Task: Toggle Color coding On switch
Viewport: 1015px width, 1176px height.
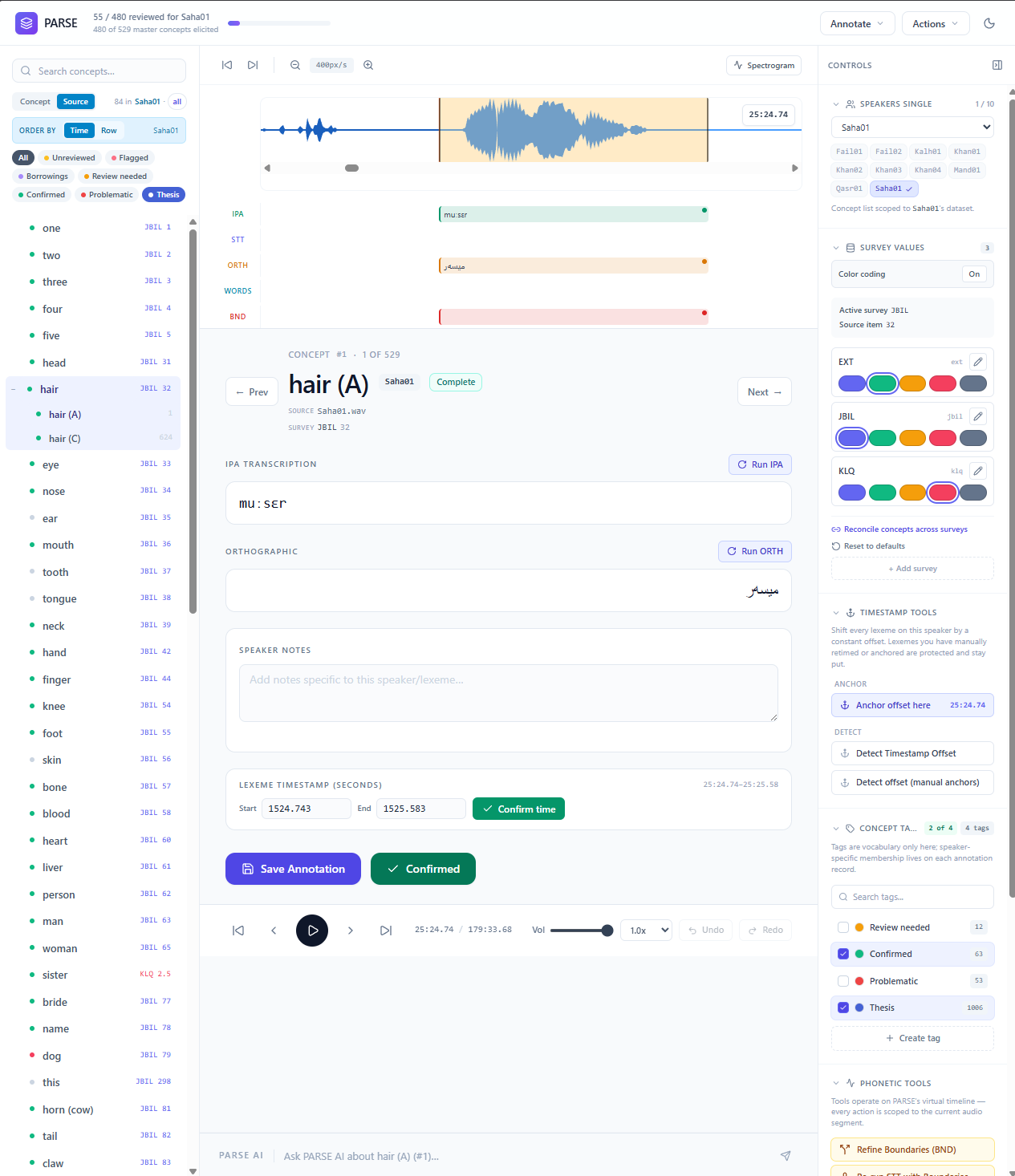Action: tap(974, 274)
